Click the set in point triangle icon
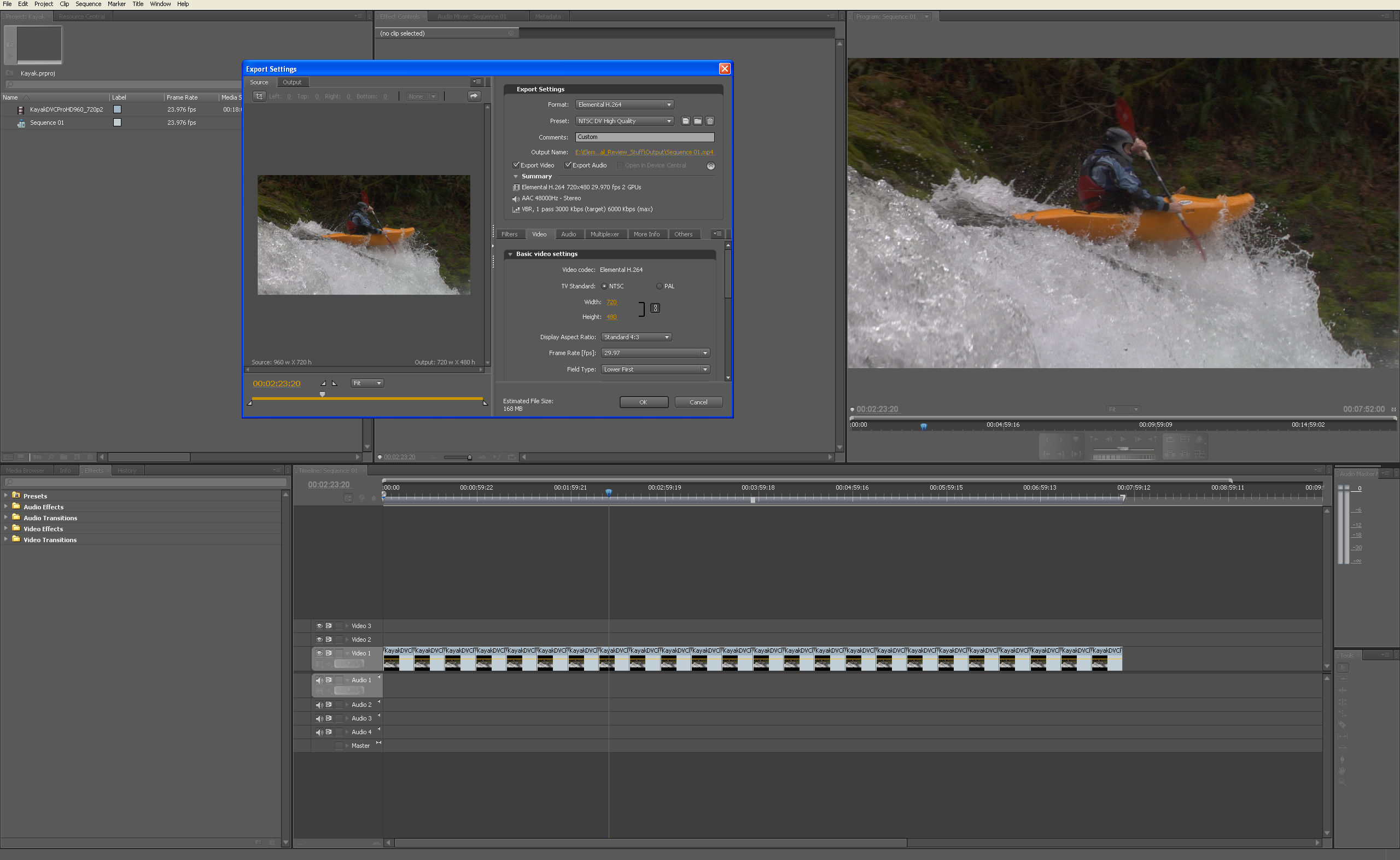This screenshot has width=1400, height=860. click(323, 383)
